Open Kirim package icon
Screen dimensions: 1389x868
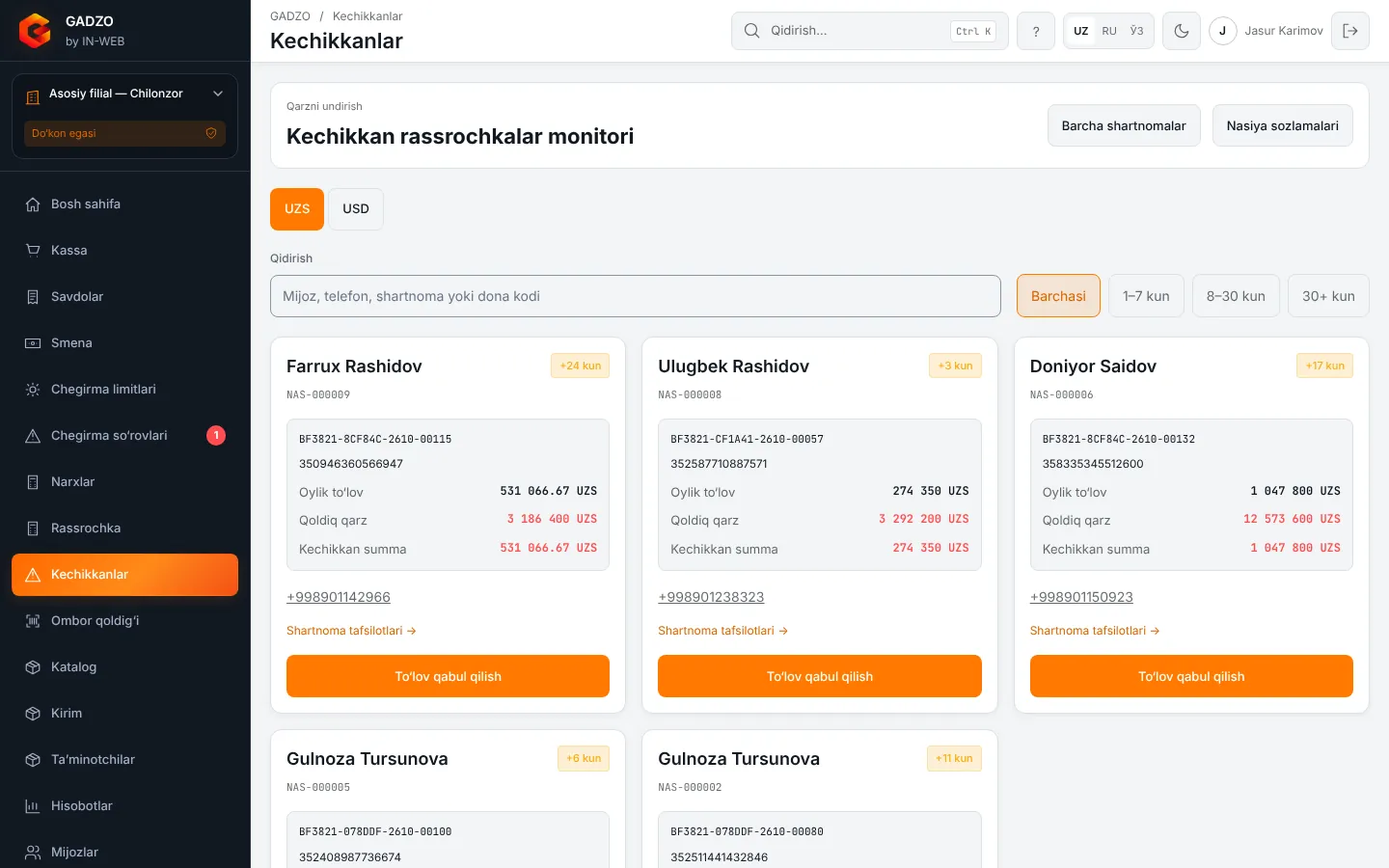33,714
